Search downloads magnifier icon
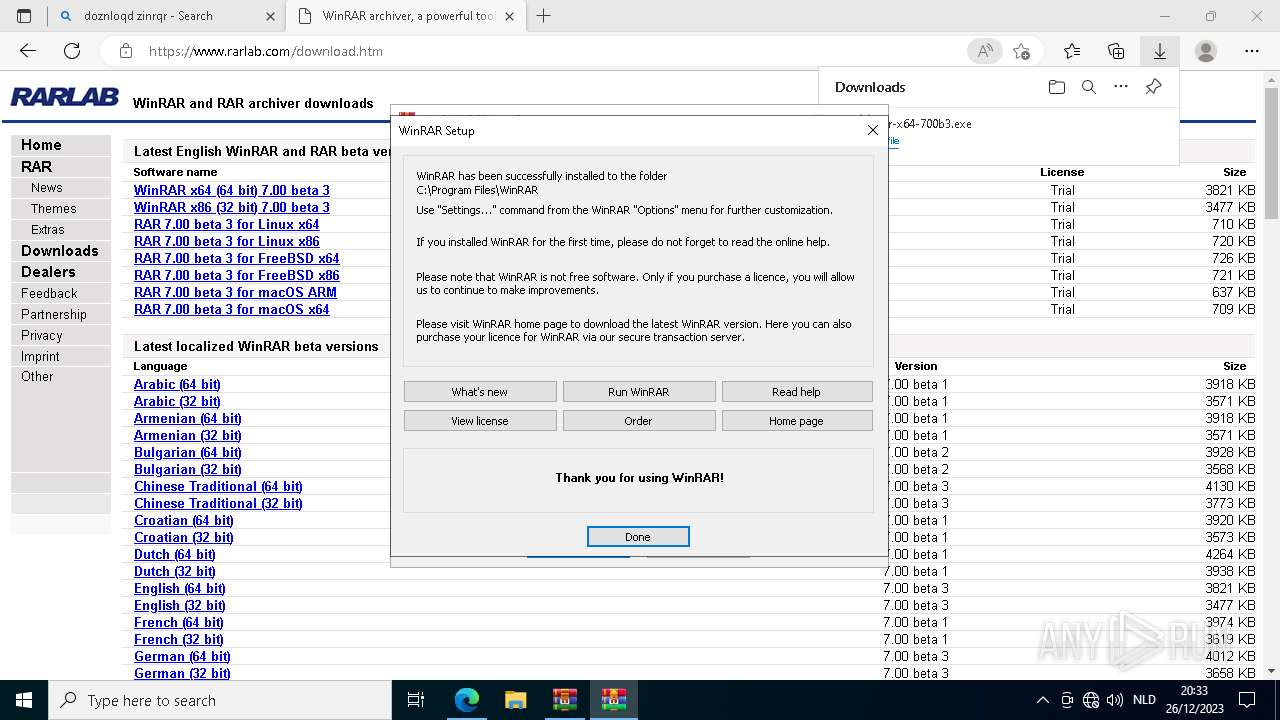 point(1089,87)
